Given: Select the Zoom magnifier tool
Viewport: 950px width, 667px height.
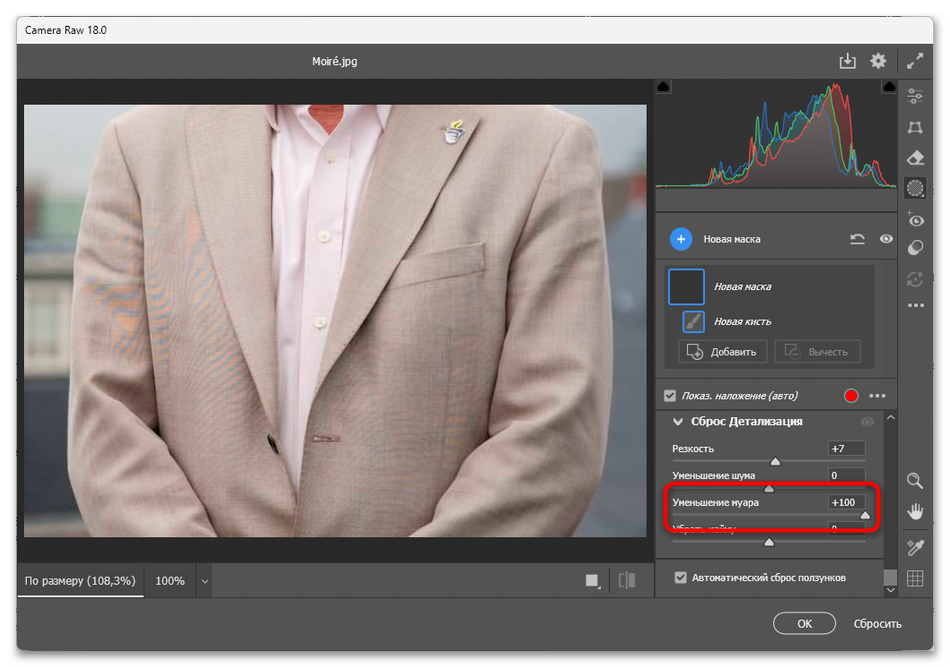Looking at the screenshot, I should click(915, 481).
